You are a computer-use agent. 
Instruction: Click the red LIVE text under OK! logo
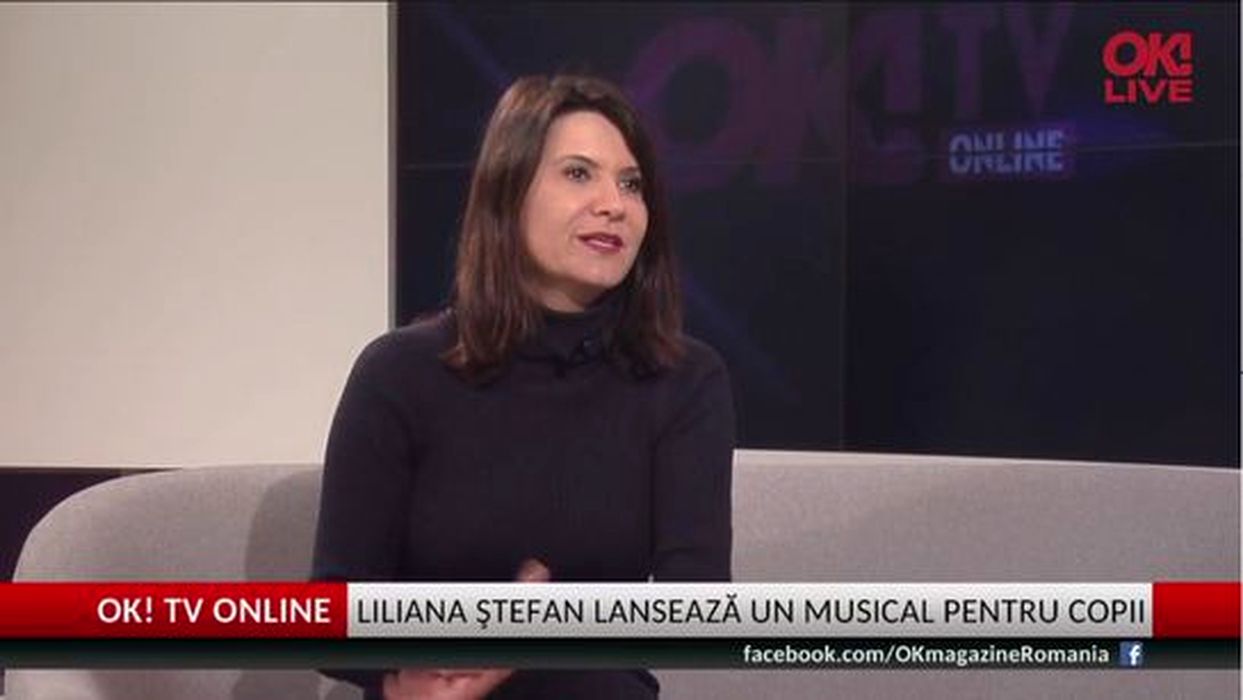pyautogui.click(x=1149, y=91)
